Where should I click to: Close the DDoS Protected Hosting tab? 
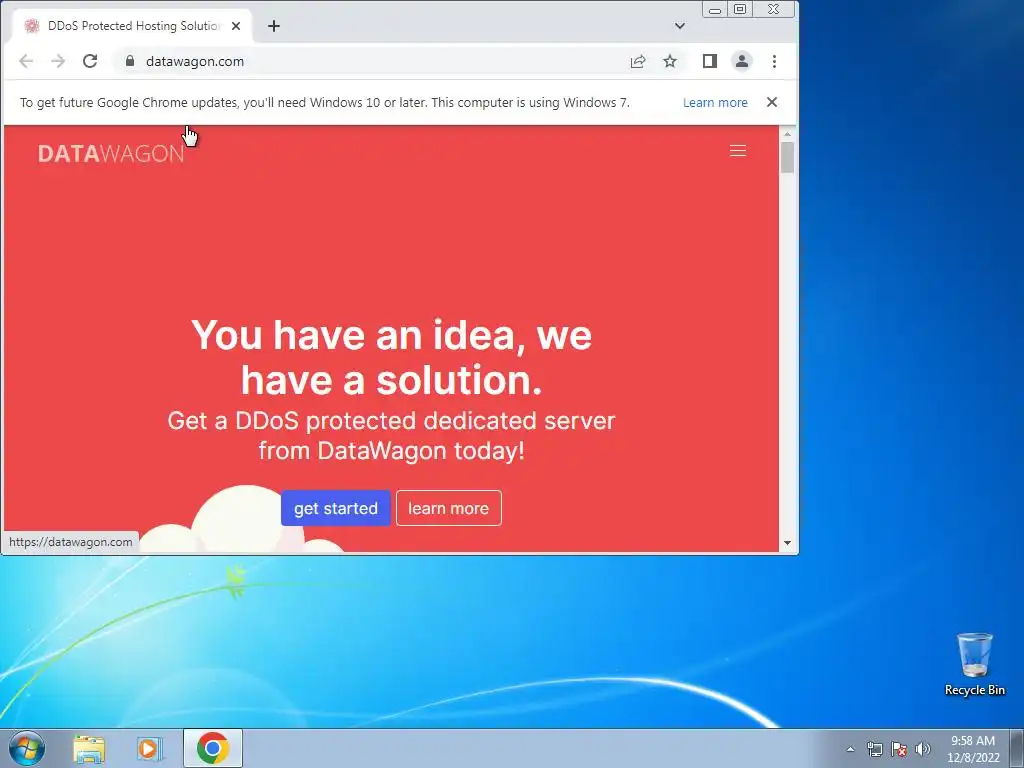pos(236,26)
